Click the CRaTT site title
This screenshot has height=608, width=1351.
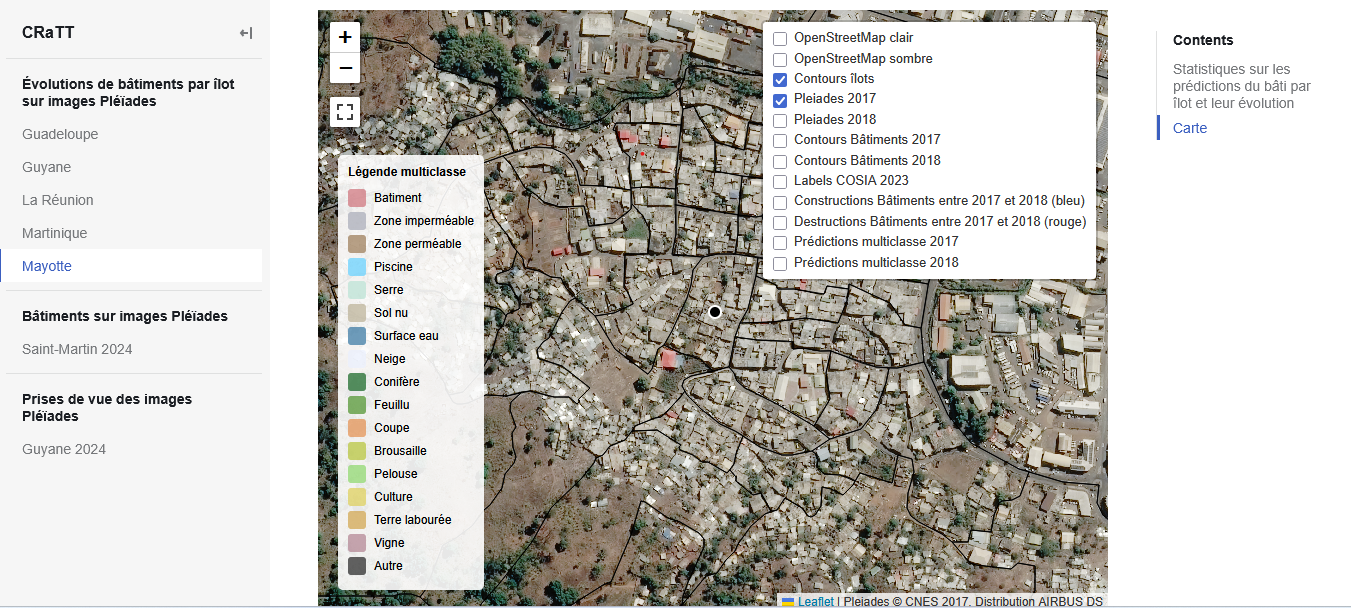[x=48, y=33]
